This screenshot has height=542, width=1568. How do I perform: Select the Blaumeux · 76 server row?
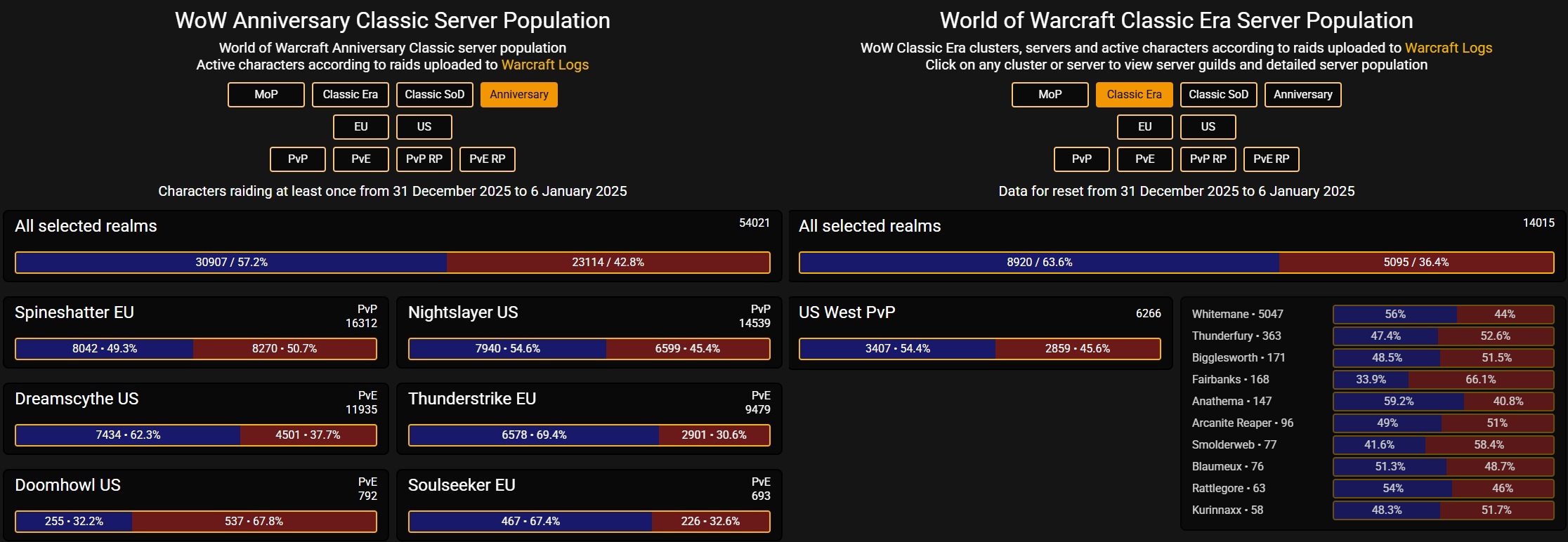pyautogui.click(x=1373, y=467)
